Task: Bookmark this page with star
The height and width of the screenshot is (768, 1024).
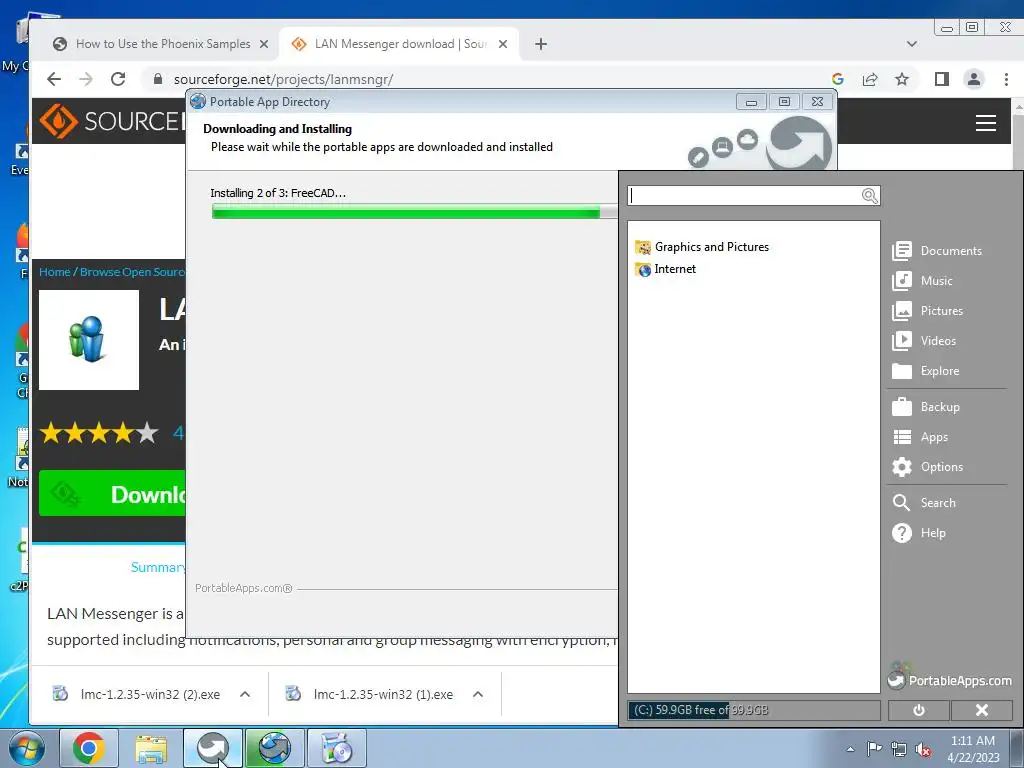Action: point(902,79)
